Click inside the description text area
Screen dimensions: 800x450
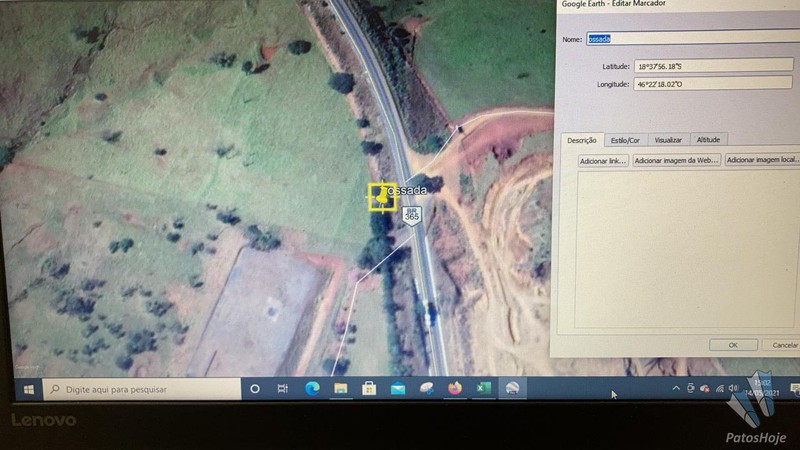coord(685,249)
